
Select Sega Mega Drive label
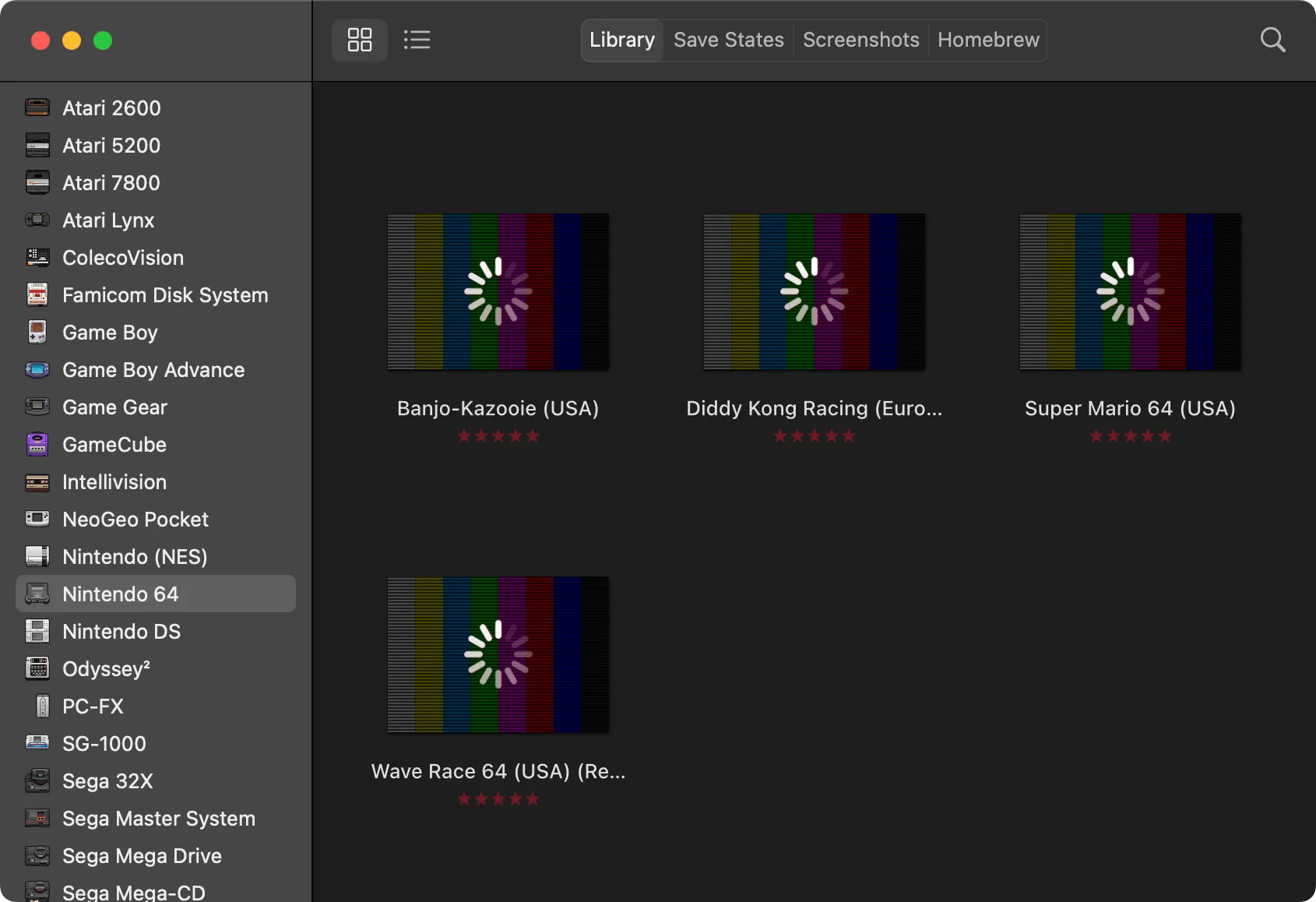142,856
